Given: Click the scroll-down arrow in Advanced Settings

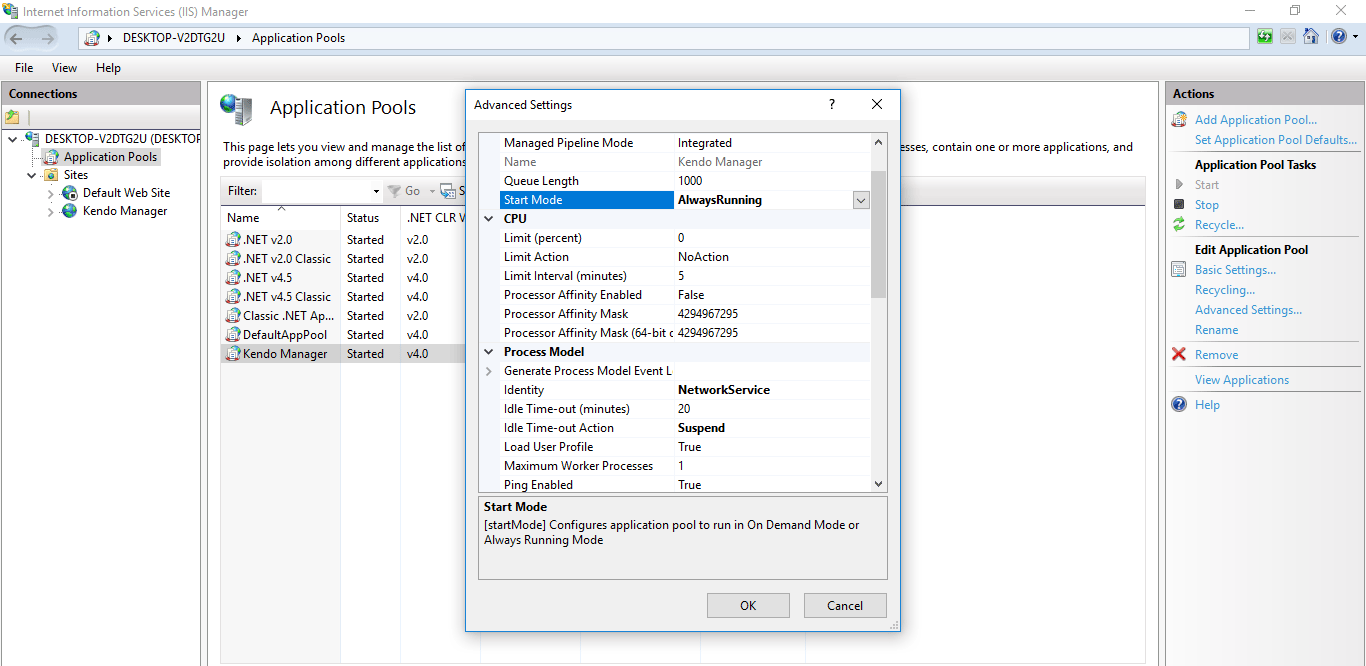Looking at the screenshot, I should click(x=877, y=484).
